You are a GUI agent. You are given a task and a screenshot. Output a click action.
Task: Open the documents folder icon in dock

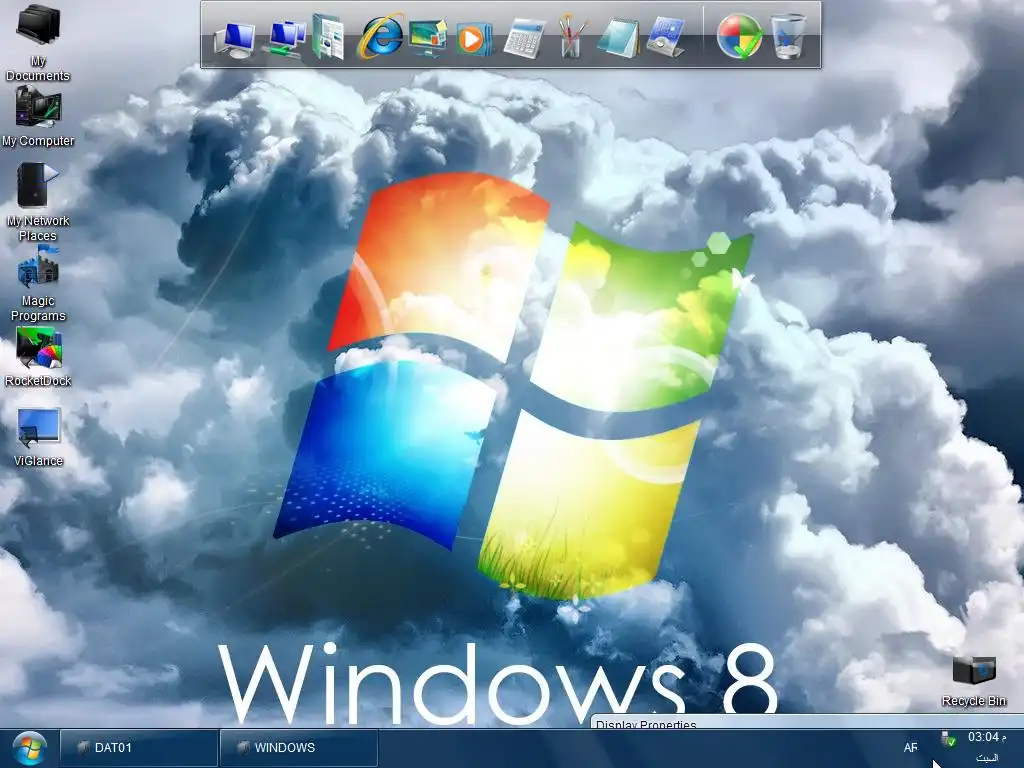pos(329,38)
